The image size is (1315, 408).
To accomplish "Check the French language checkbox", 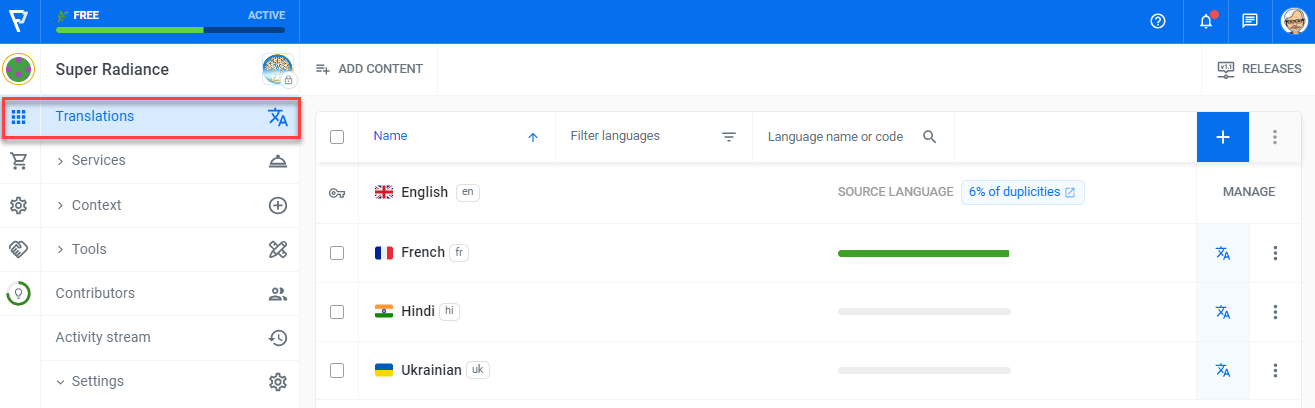I will tap(337, 253).
